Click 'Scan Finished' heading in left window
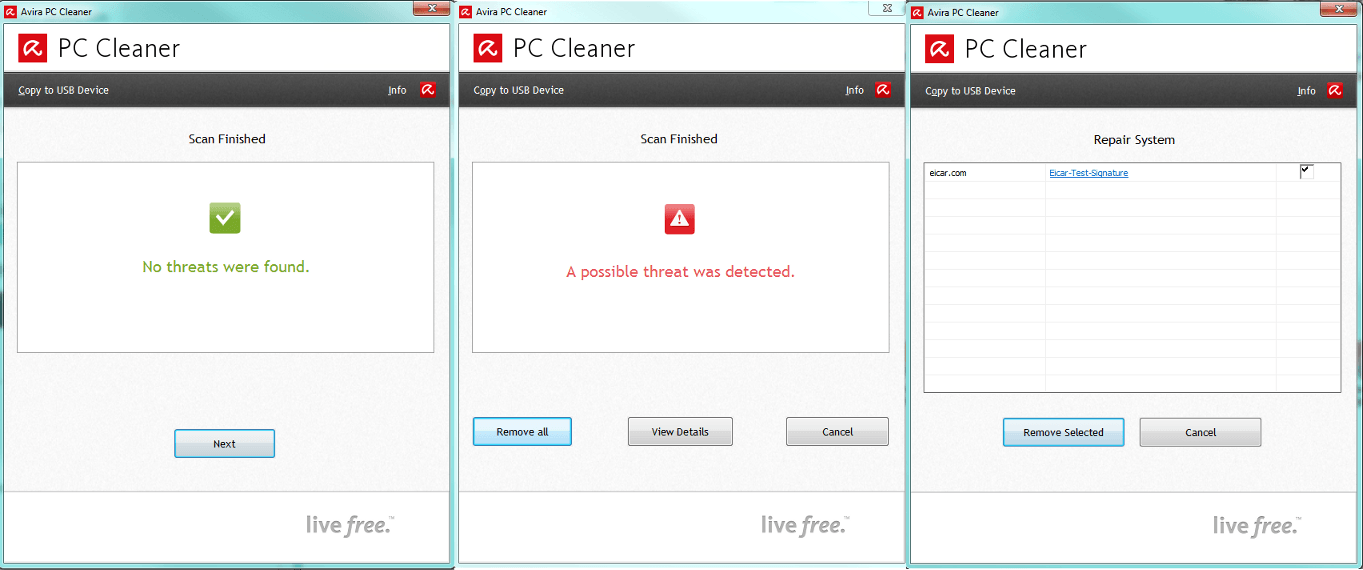Screen dimensions: 1363x570 pos(227,139)
